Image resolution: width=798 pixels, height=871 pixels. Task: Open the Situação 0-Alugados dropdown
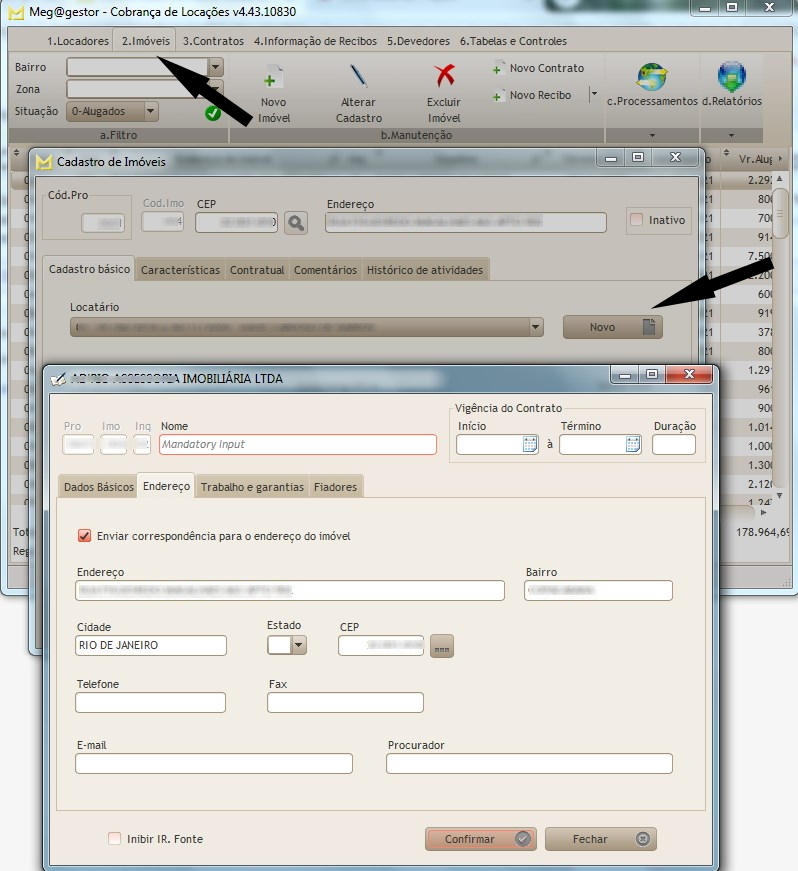(151, 112)
